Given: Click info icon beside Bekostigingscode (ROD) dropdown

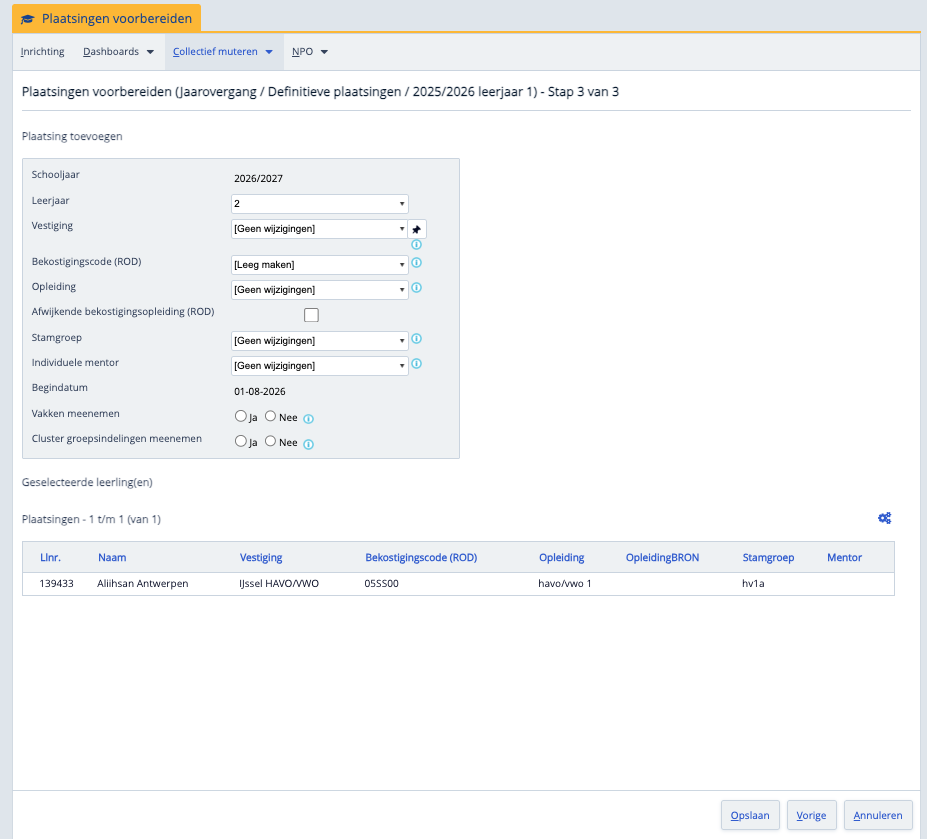Looking at the screenshot, I should coord(416,263).
